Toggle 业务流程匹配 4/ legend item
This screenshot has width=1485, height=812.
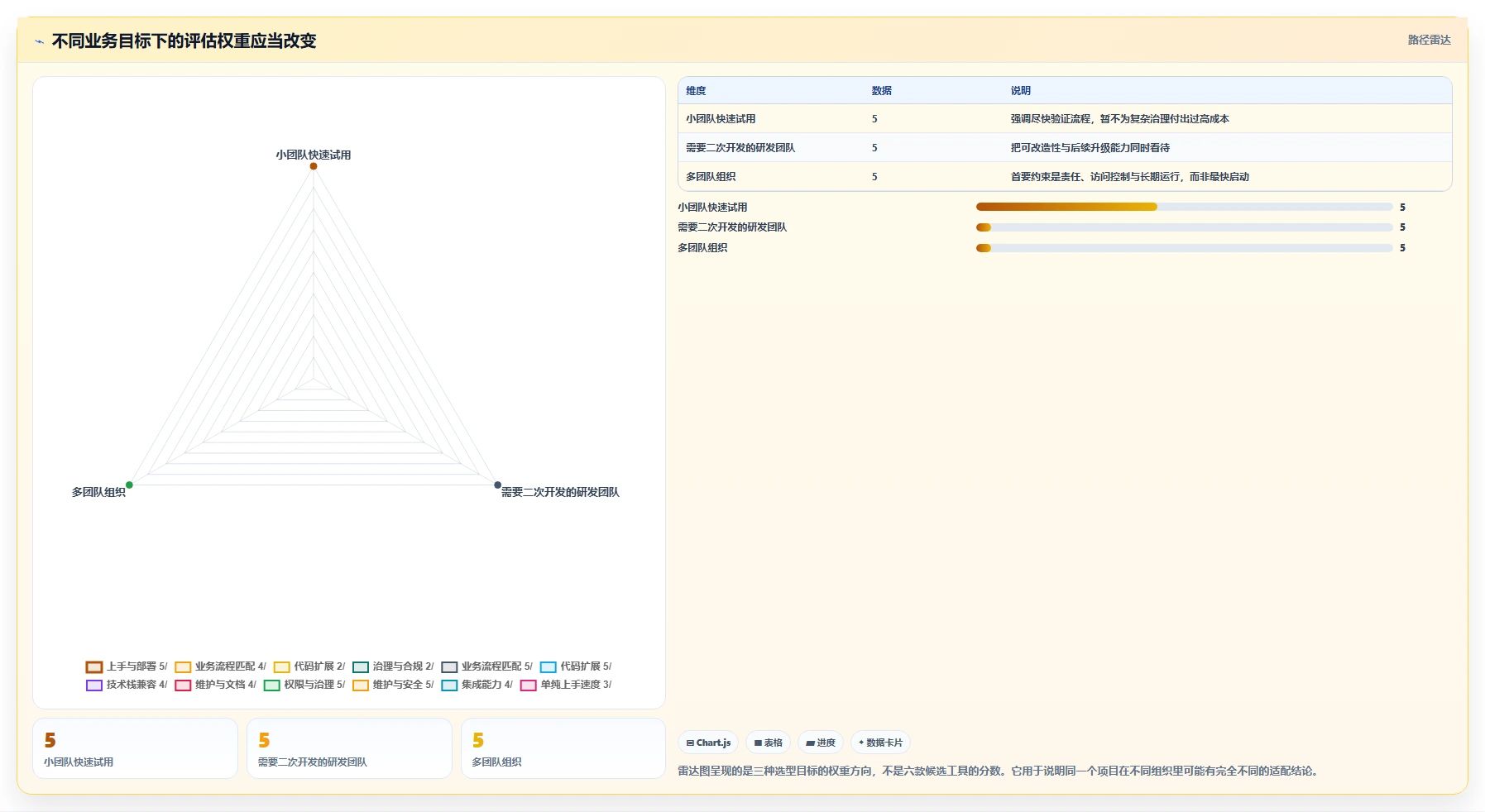[x=220, y=666]
